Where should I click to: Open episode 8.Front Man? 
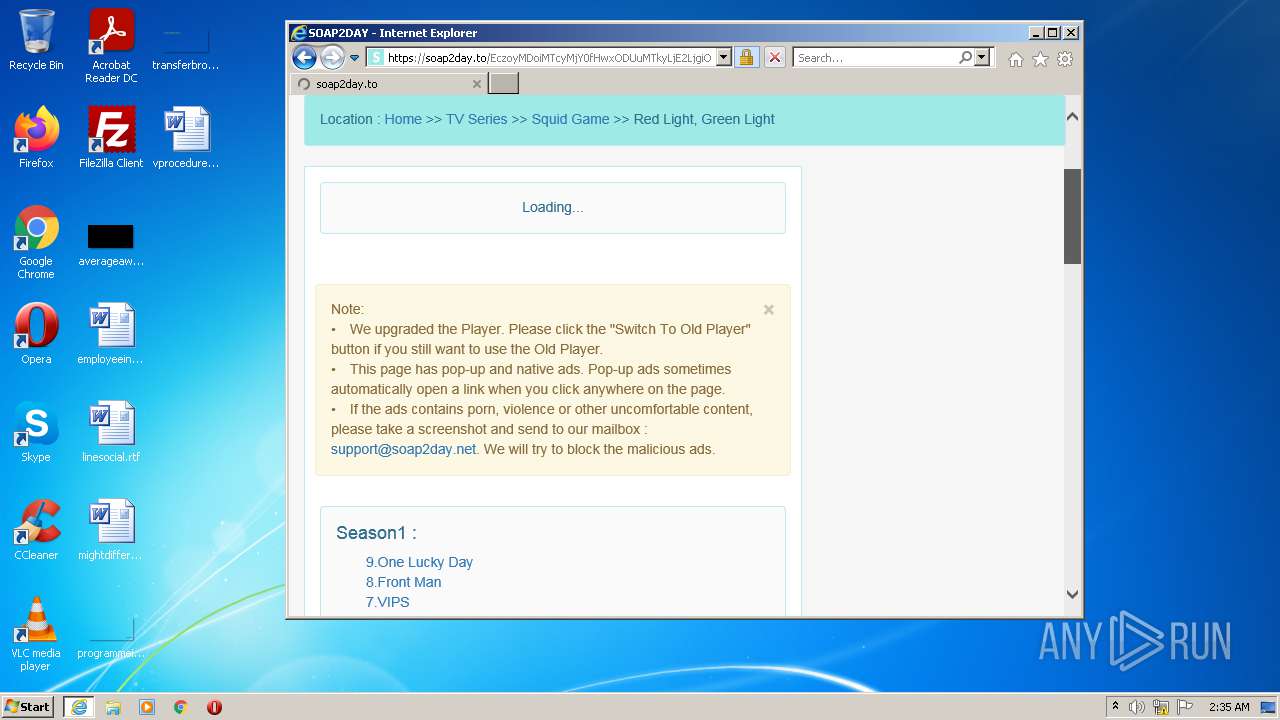coord(403,582)
